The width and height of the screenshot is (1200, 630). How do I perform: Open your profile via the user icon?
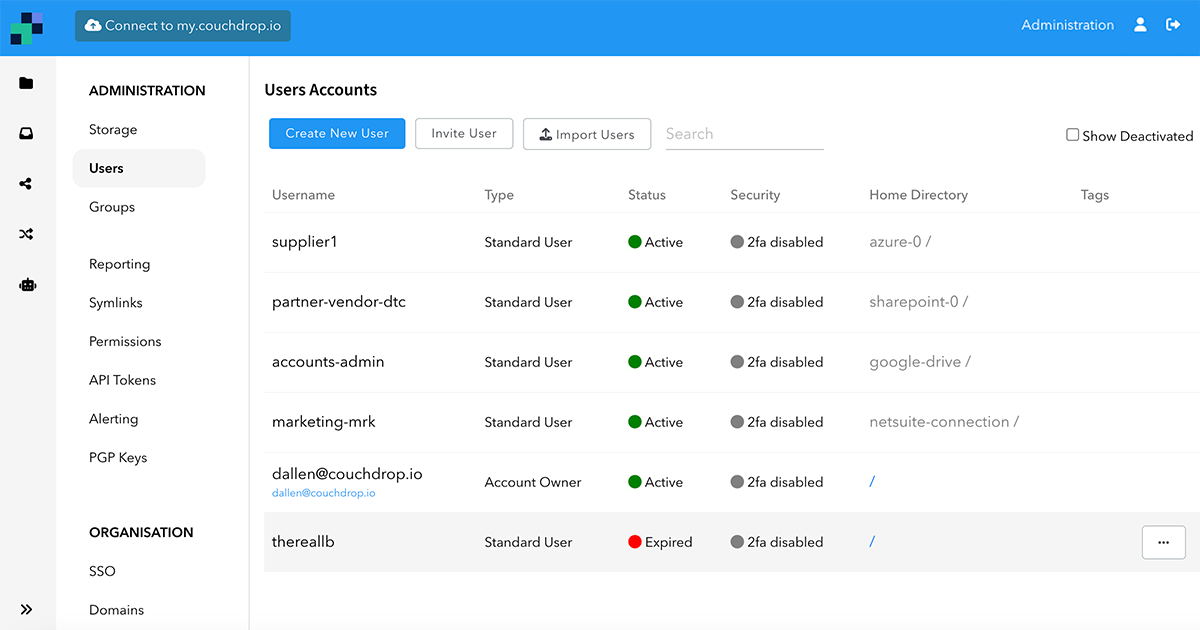coord(1140,24)
